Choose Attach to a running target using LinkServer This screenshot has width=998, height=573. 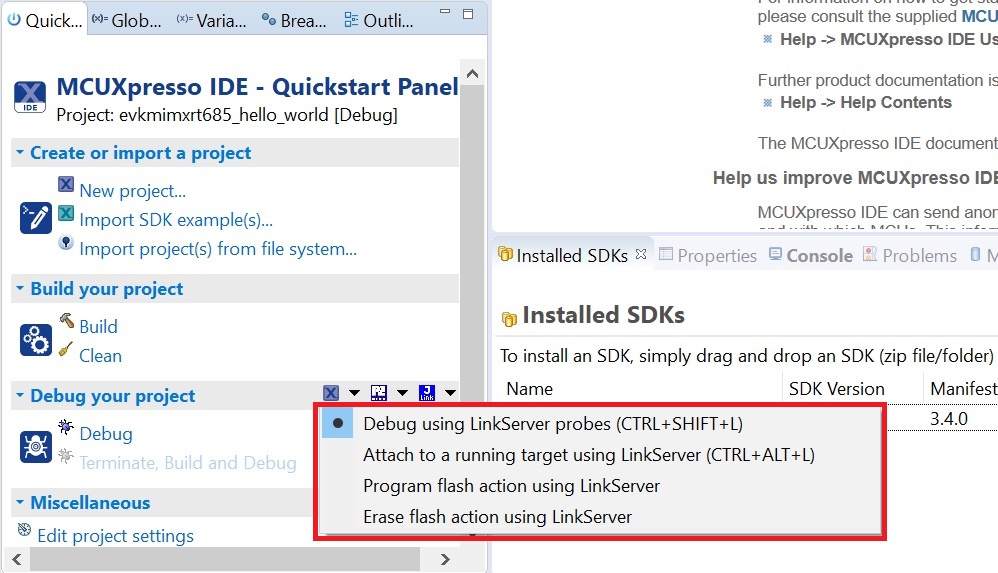[x=589, y=455]
